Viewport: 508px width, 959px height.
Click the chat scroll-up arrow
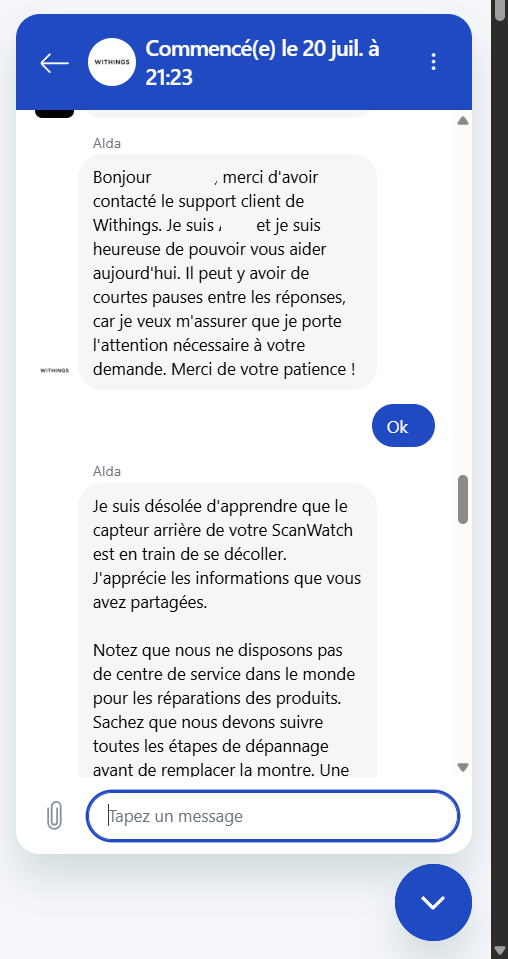[463, 120]
